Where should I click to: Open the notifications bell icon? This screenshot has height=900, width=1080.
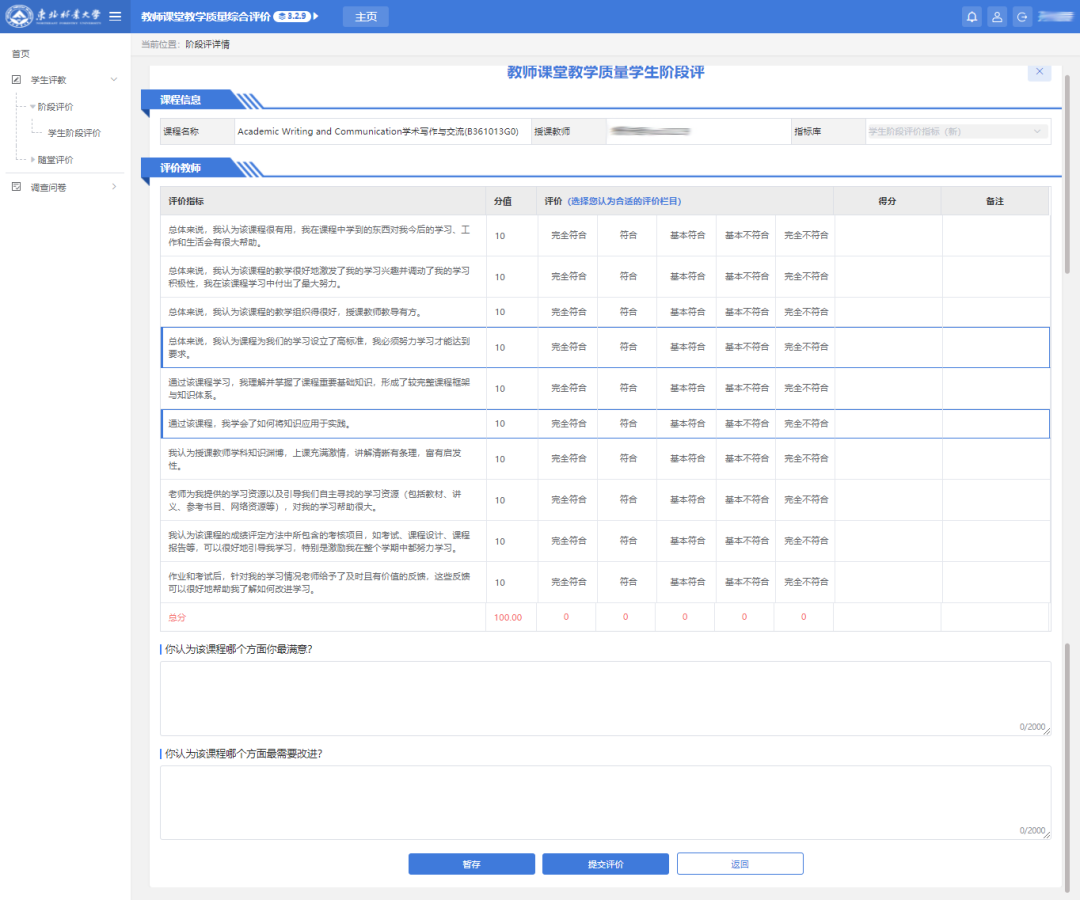[x=971, y=17]
